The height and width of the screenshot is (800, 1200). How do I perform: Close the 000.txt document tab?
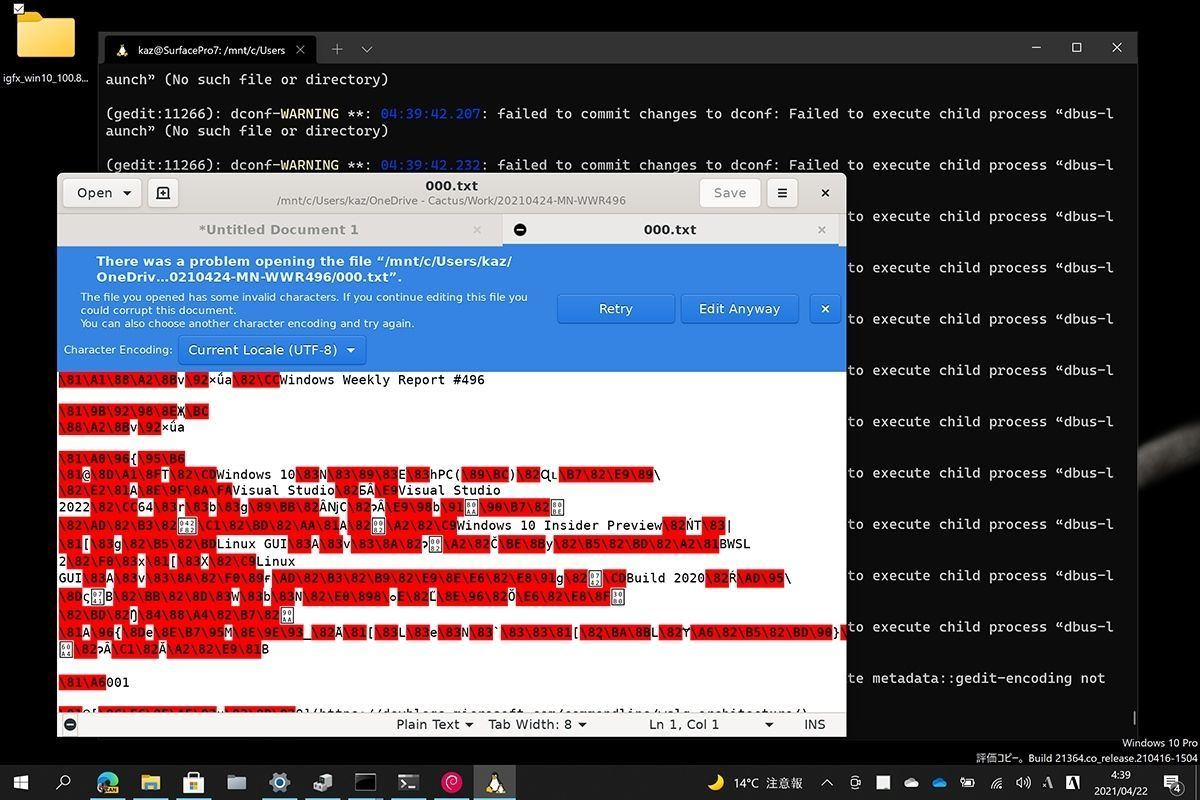822,230
